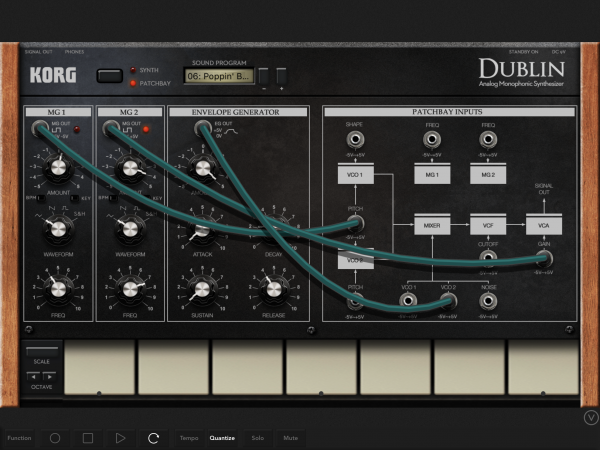Click the play triangle button

tap(121, 438)
